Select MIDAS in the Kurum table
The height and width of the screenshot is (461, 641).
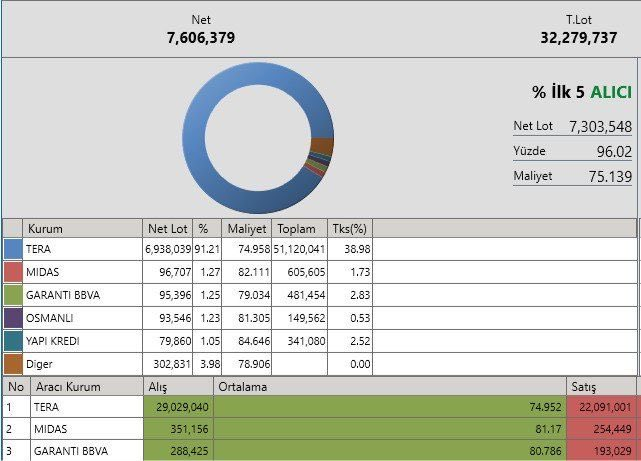tap(43, 272)
